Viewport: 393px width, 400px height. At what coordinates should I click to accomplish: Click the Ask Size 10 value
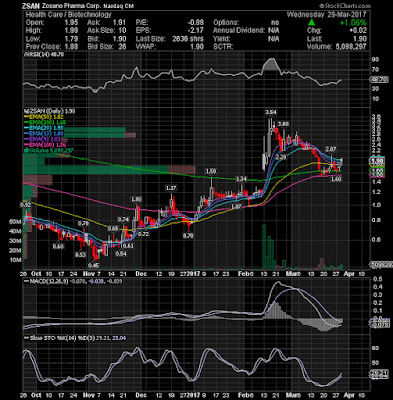(122, 30)
